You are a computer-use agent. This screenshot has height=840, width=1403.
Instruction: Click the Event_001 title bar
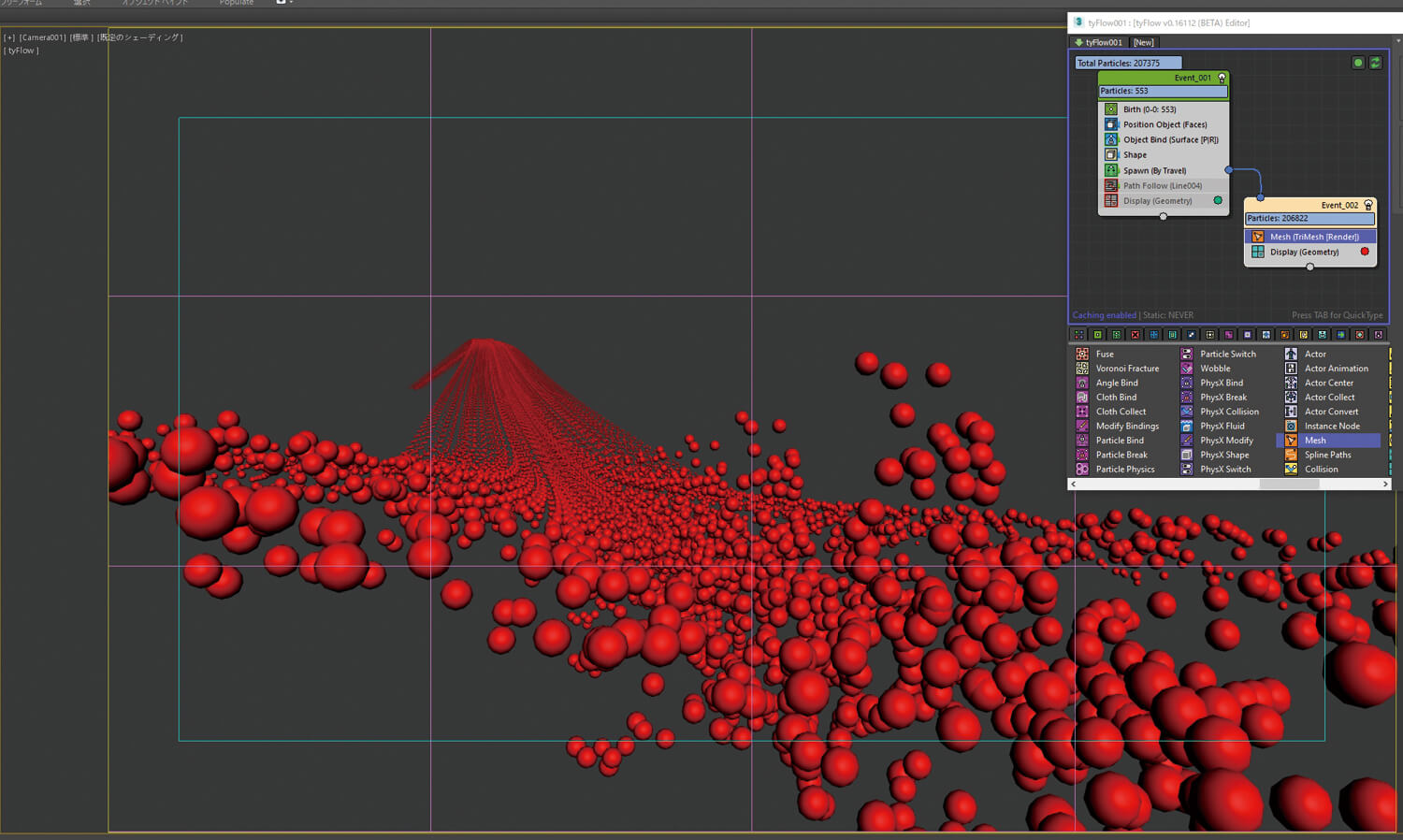point(1164,78)
